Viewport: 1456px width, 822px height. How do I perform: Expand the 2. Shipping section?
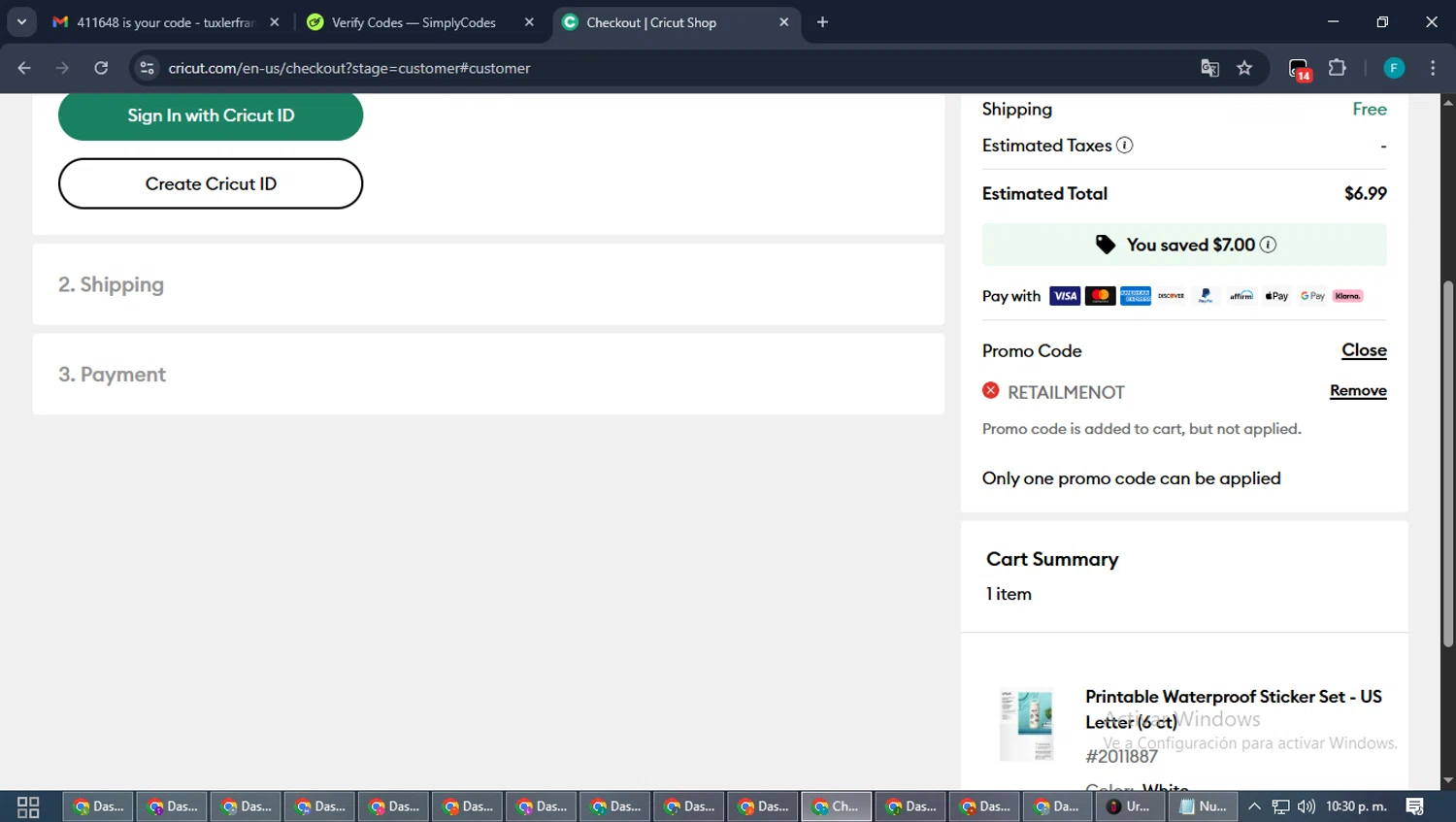[488, 284]
